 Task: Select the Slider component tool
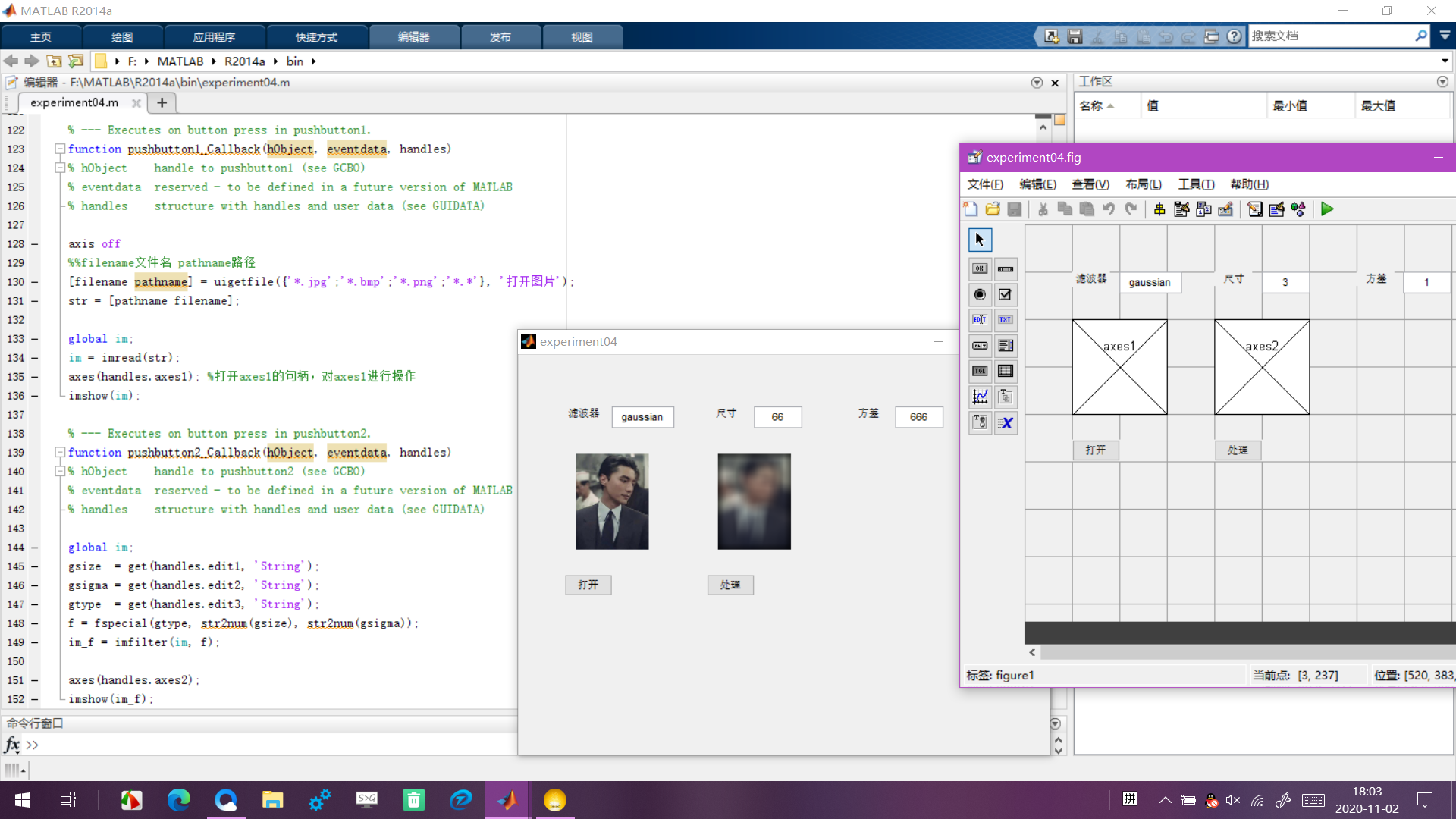click(x=1006, y=268)
